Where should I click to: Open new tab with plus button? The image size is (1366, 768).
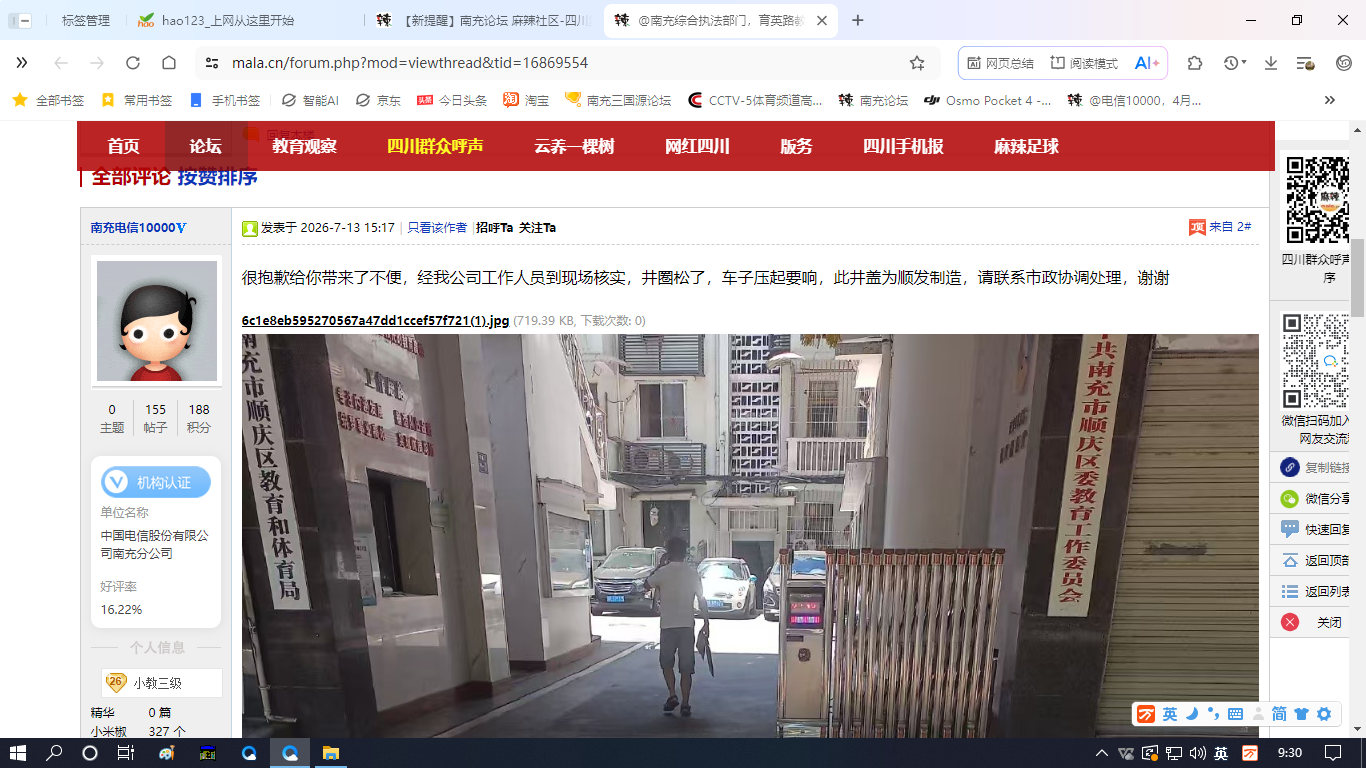[x=857, y=20]
